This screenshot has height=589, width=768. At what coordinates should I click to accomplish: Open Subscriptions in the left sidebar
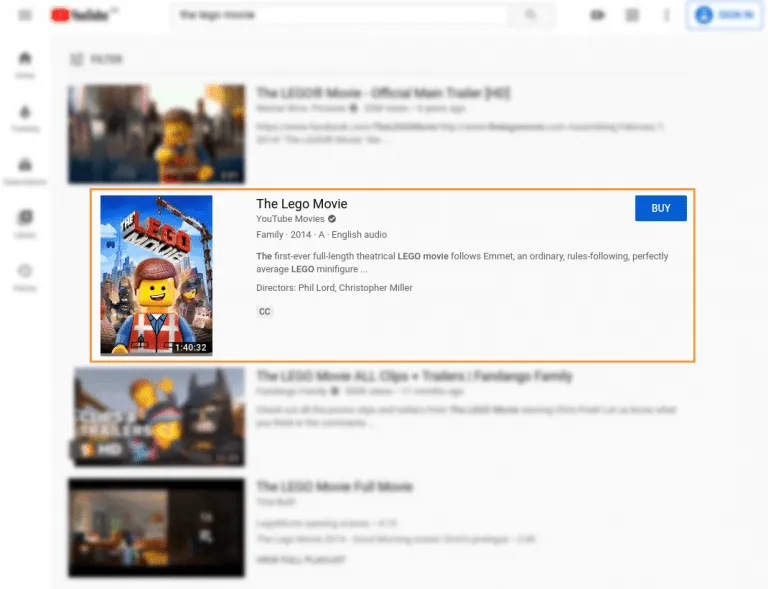[25, 171]
